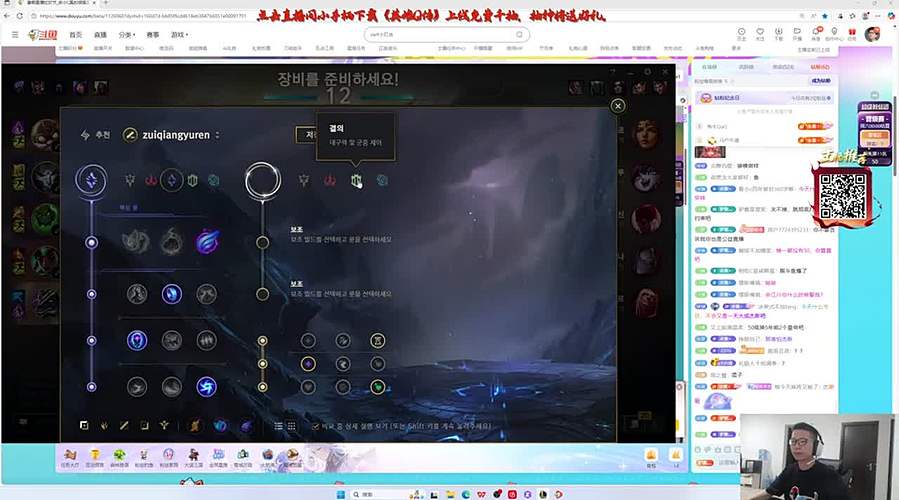Click the Douyu logo

pos(43,35)
